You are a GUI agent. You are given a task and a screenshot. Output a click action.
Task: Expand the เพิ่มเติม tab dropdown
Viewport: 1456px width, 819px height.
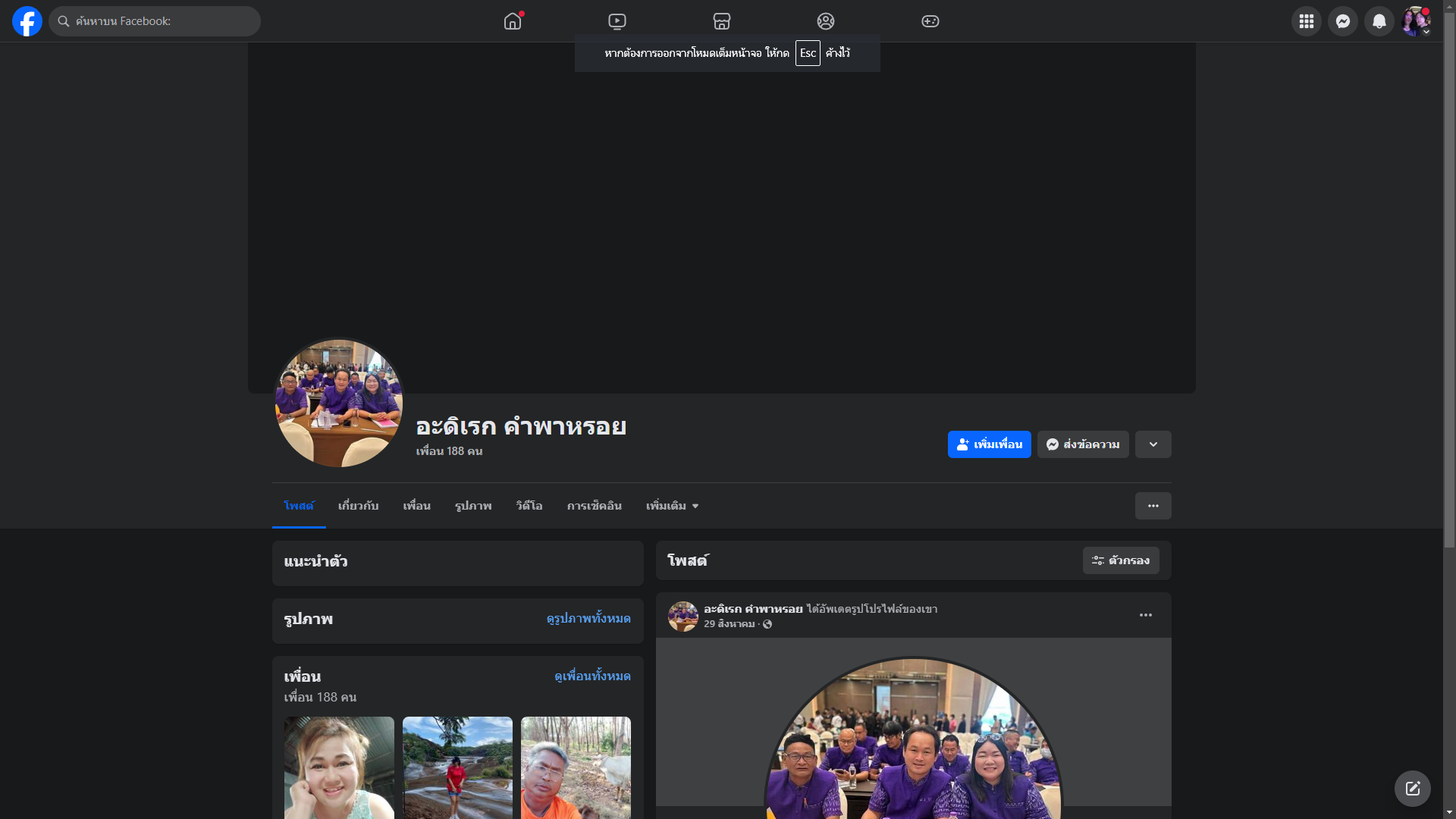[672, 506]
